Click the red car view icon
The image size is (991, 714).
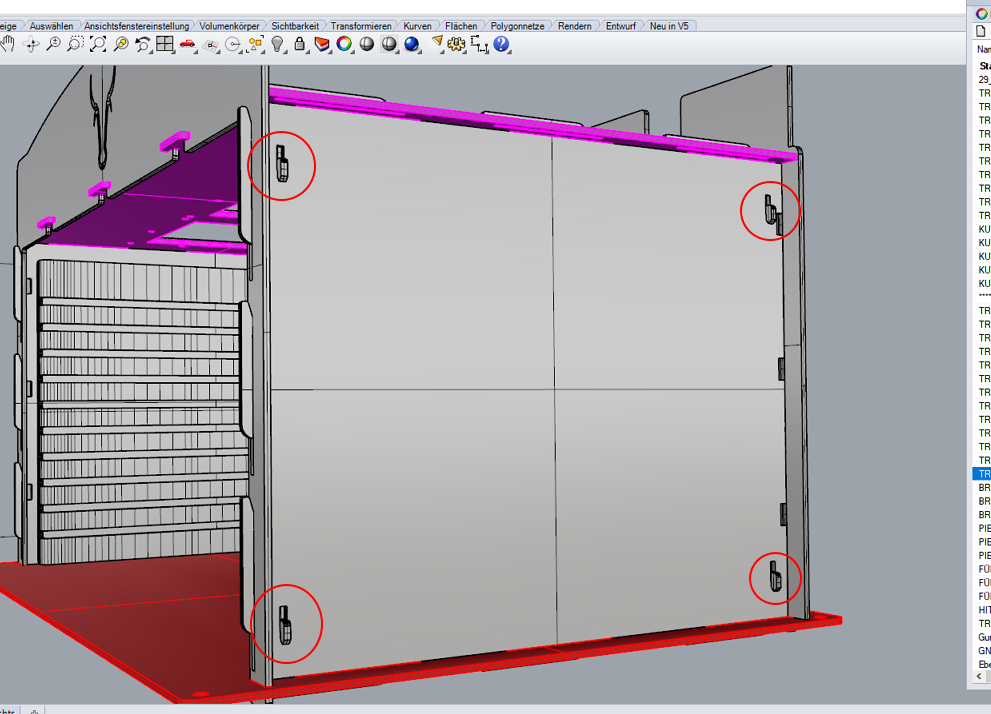(187, 44)
